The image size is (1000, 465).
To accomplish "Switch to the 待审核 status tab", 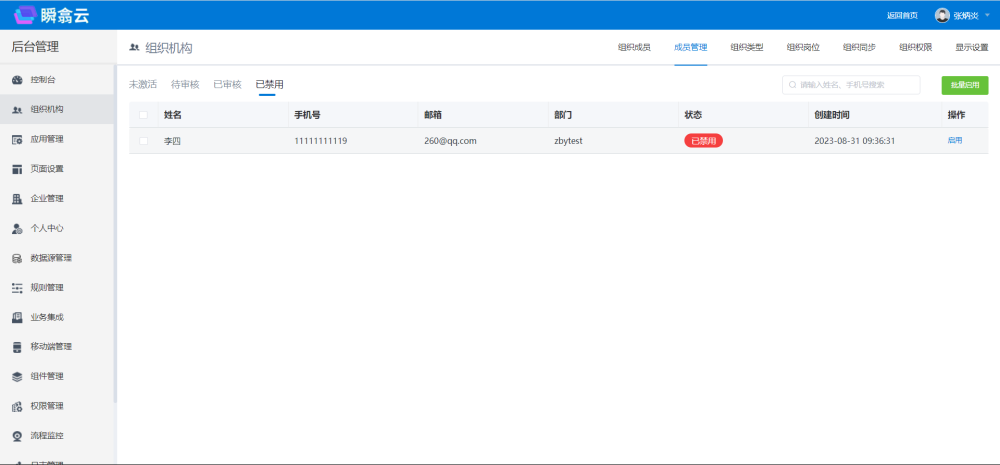I will tap(185, 85).
